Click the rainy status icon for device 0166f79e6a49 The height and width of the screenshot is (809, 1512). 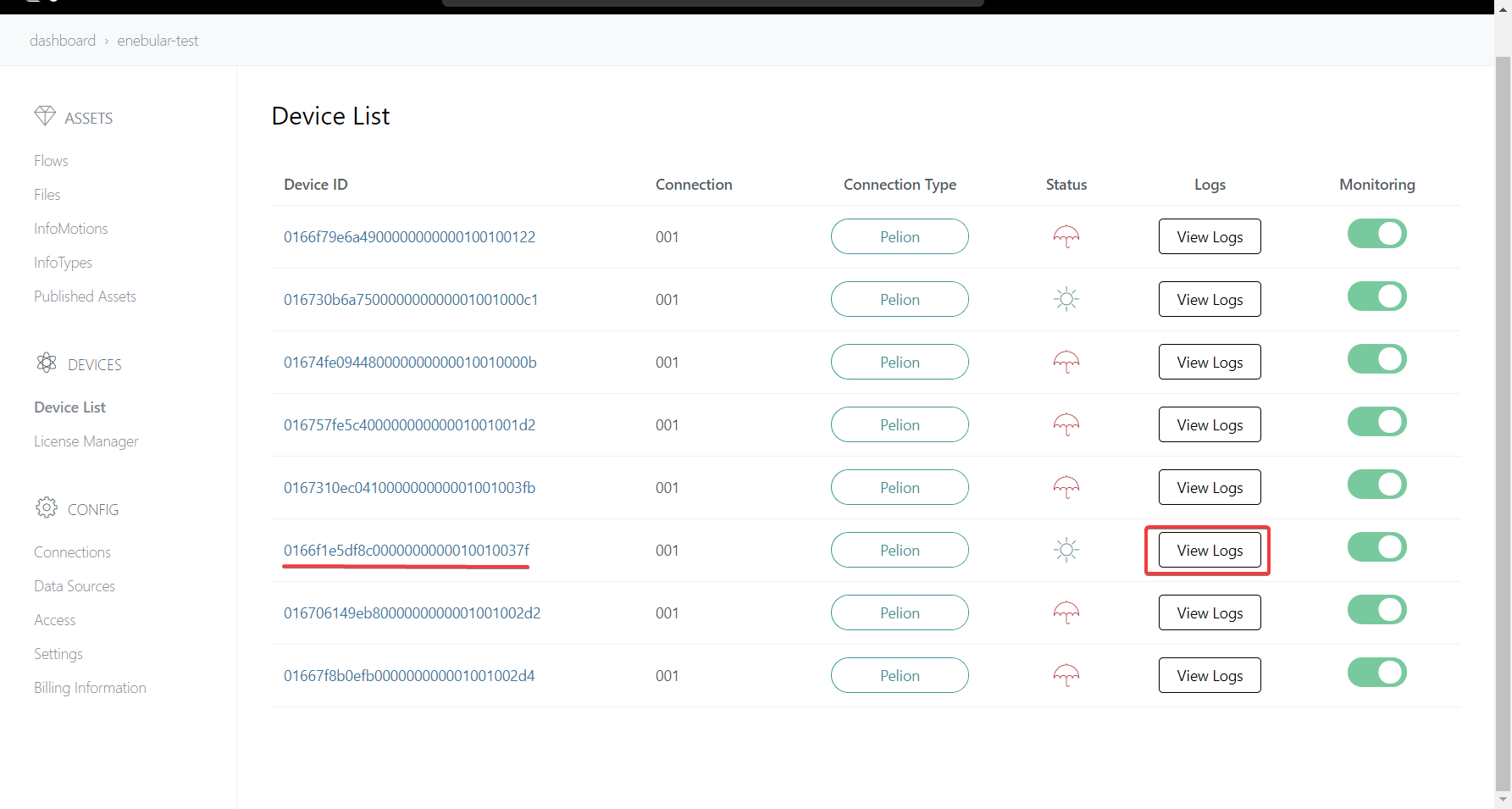click(1066, 236)
